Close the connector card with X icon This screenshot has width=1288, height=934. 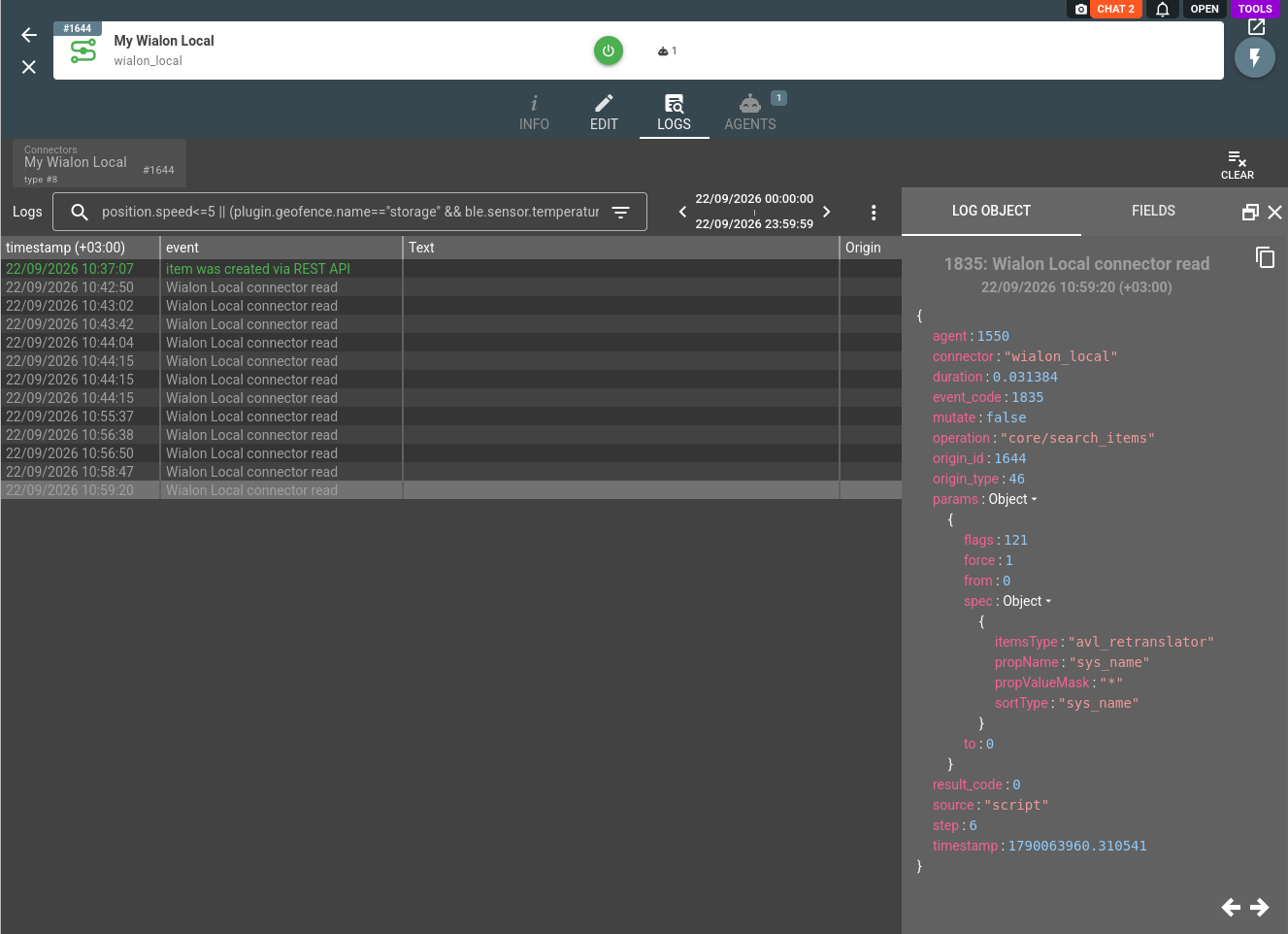[29, 67]
